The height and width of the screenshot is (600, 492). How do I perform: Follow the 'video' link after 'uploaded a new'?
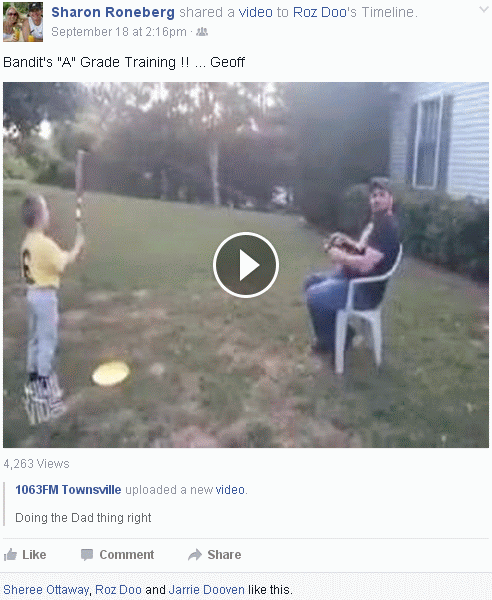tap(230, 489)
